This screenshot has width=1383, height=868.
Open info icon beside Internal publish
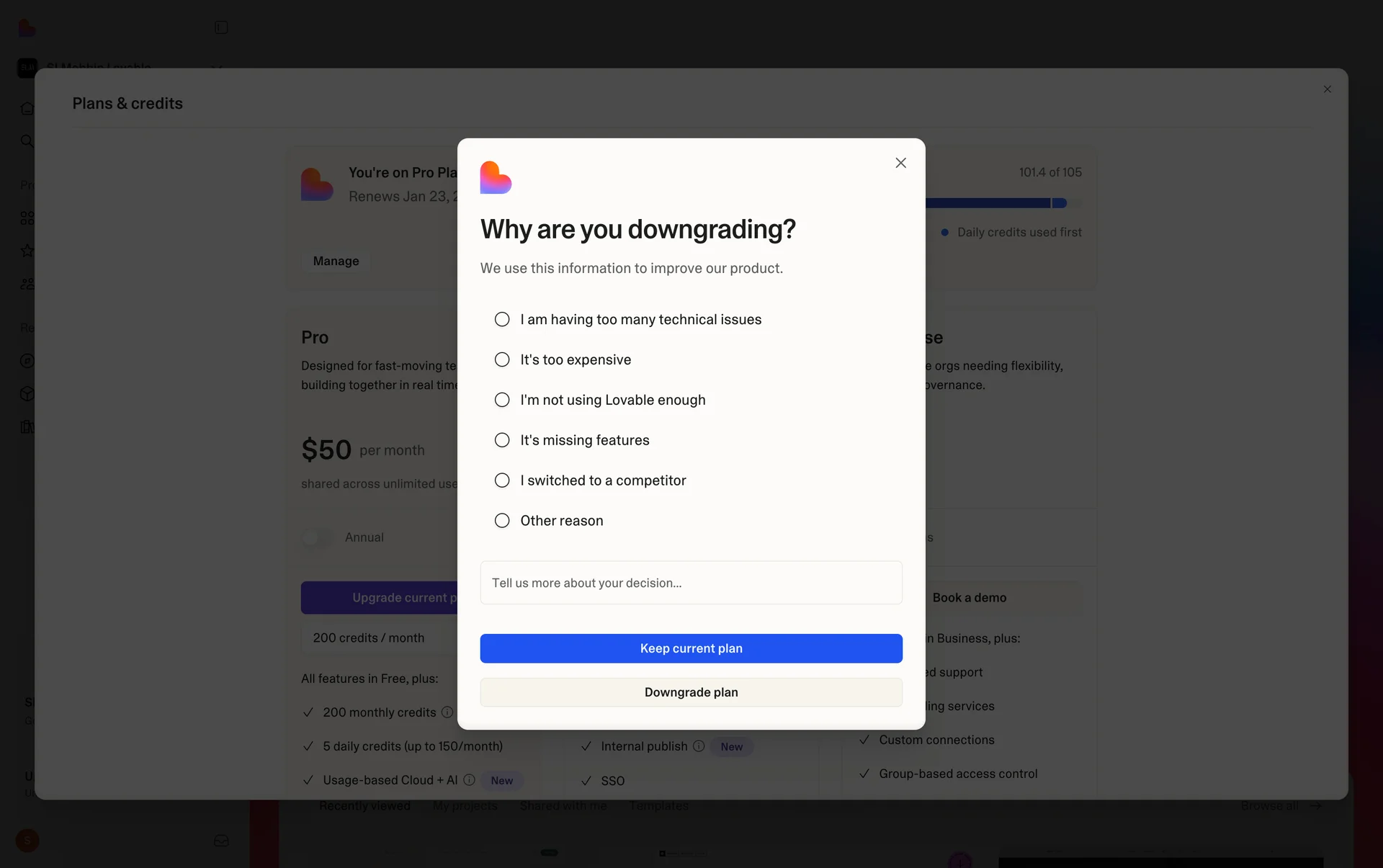pyautogui.click(x=699, y=746)
